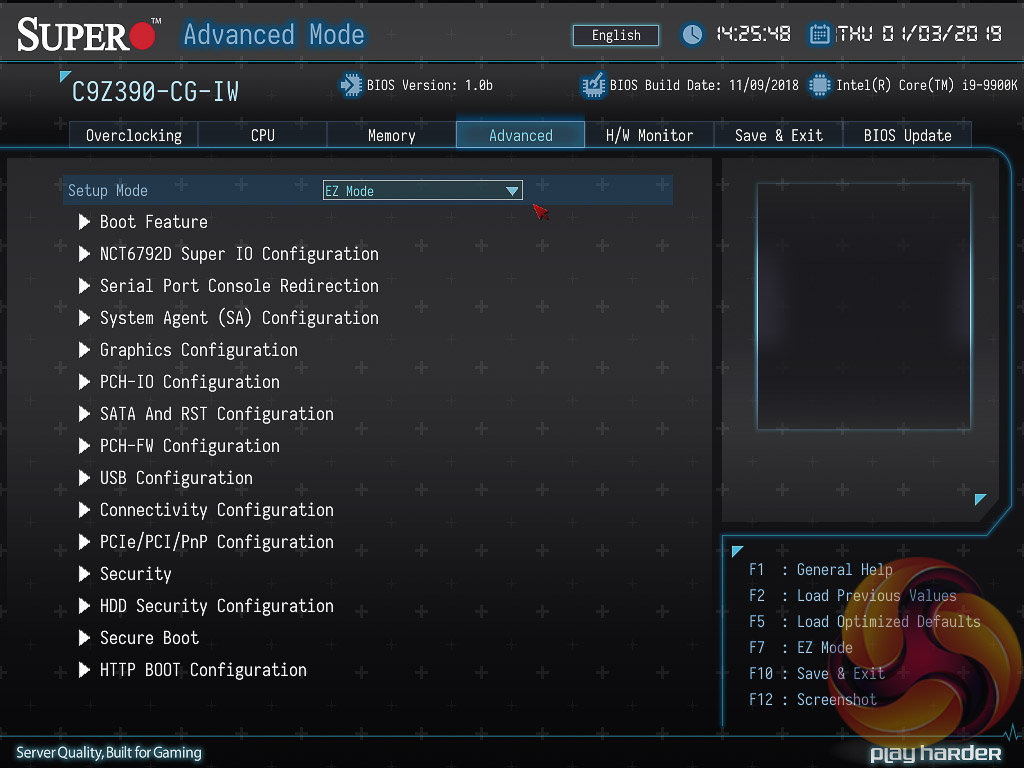This screenshot has height=768, width=1024.
Task: Expand PCH-IO Configuration arrow
Action: coord(84,382)
